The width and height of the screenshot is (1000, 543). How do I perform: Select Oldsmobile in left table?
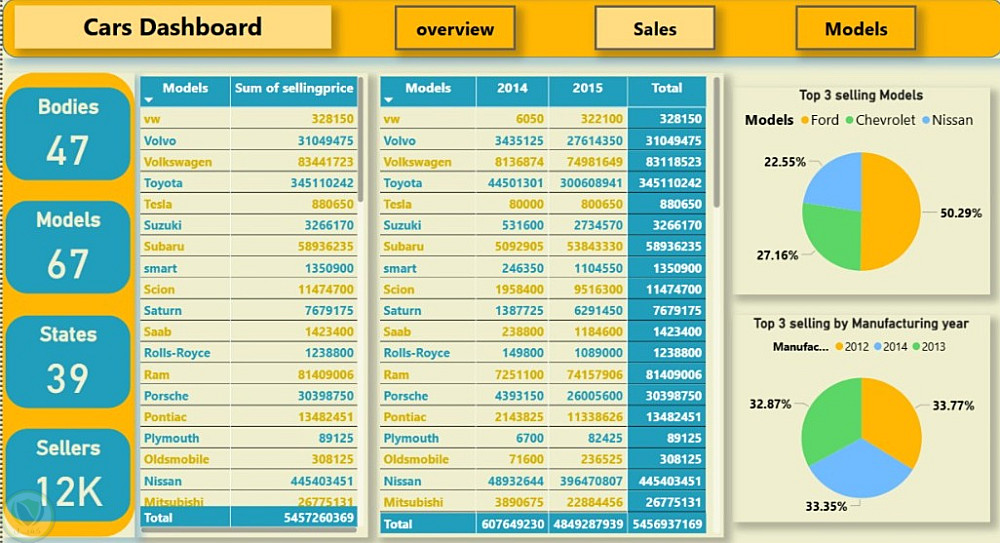click(x=176, y=459)
